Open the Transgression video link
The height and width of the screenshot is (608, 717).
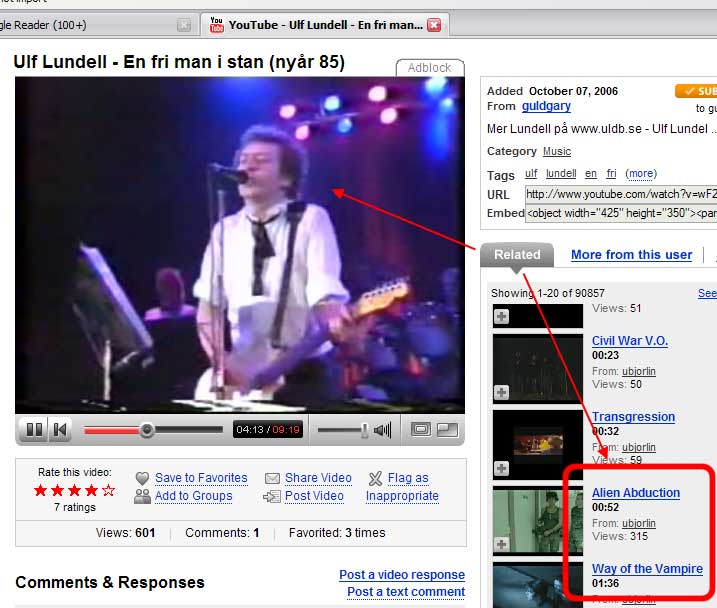click(633, 416)
